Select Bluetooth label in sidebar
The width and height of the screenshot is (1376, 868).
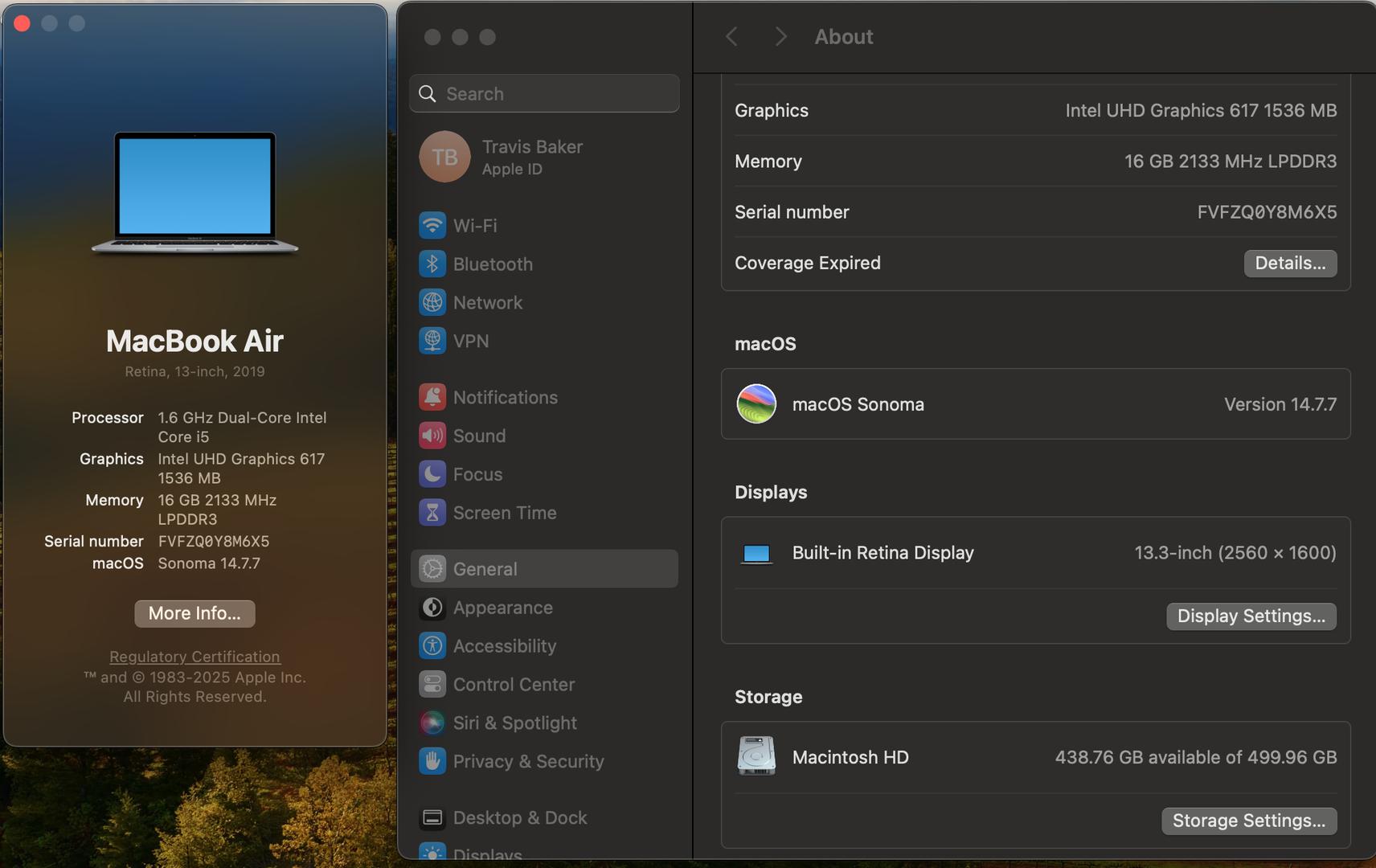(493, 264)
